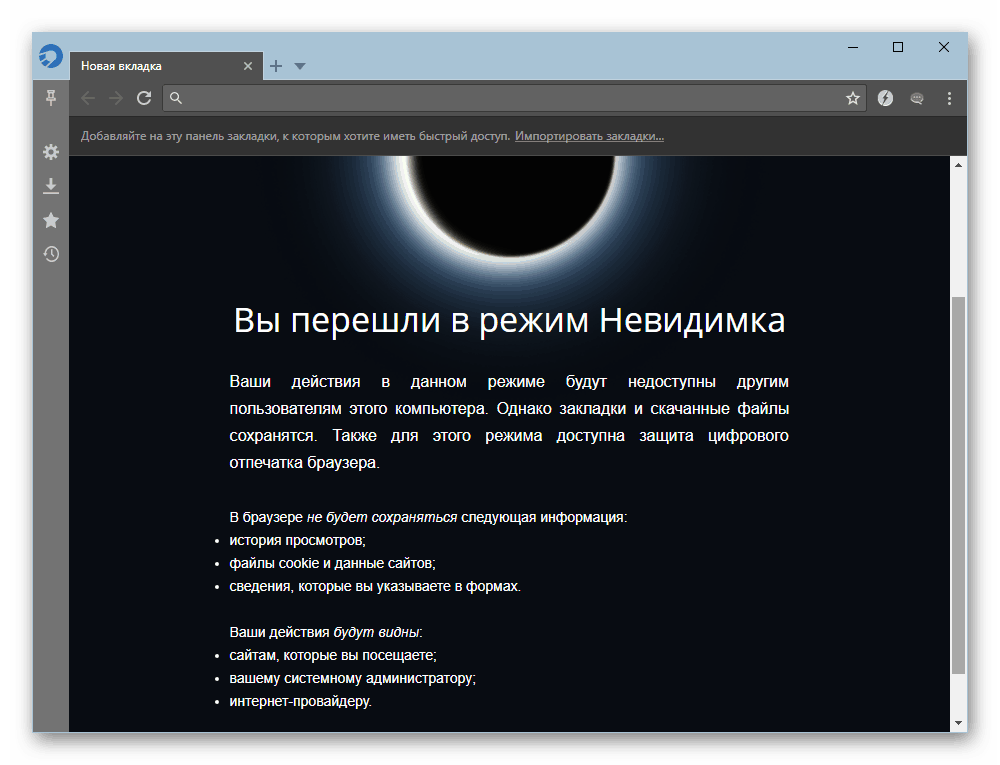Click the "Импортировать закладки..." link
The width and height of the screenshot is (1000, 765).
(x=589, y=136)
